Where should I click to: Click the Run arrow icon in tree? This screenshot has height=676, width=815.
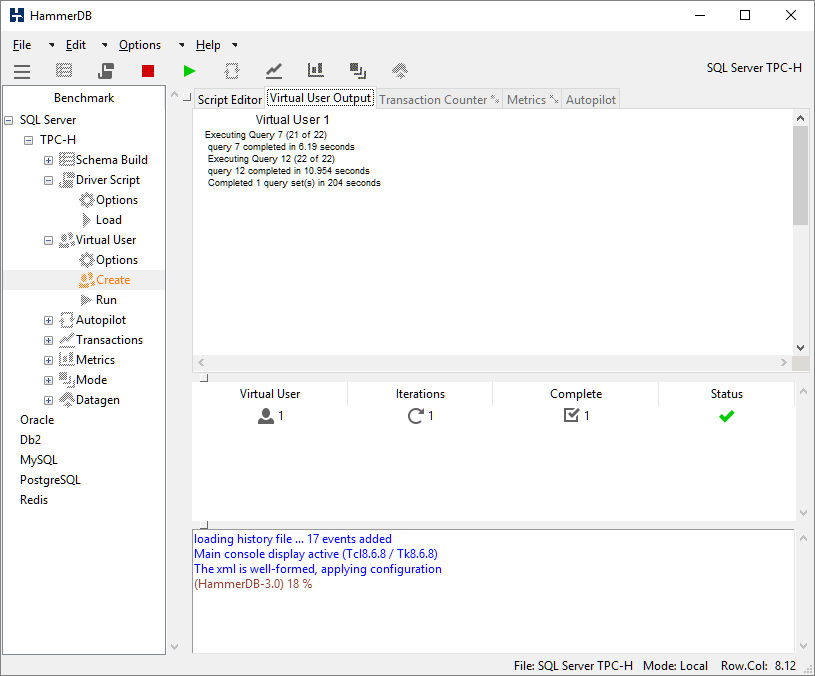(87, 300)
